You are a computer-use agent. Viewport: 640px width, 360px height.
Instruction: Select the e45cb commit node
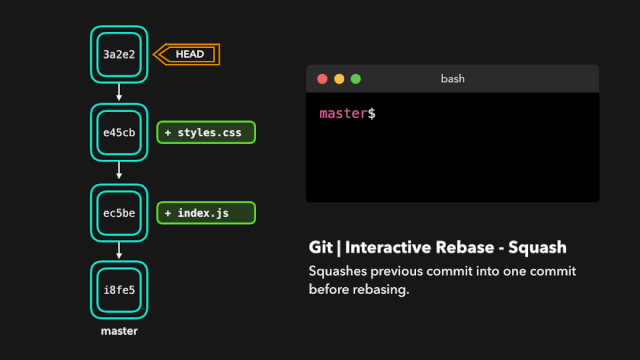coord(119,132)
